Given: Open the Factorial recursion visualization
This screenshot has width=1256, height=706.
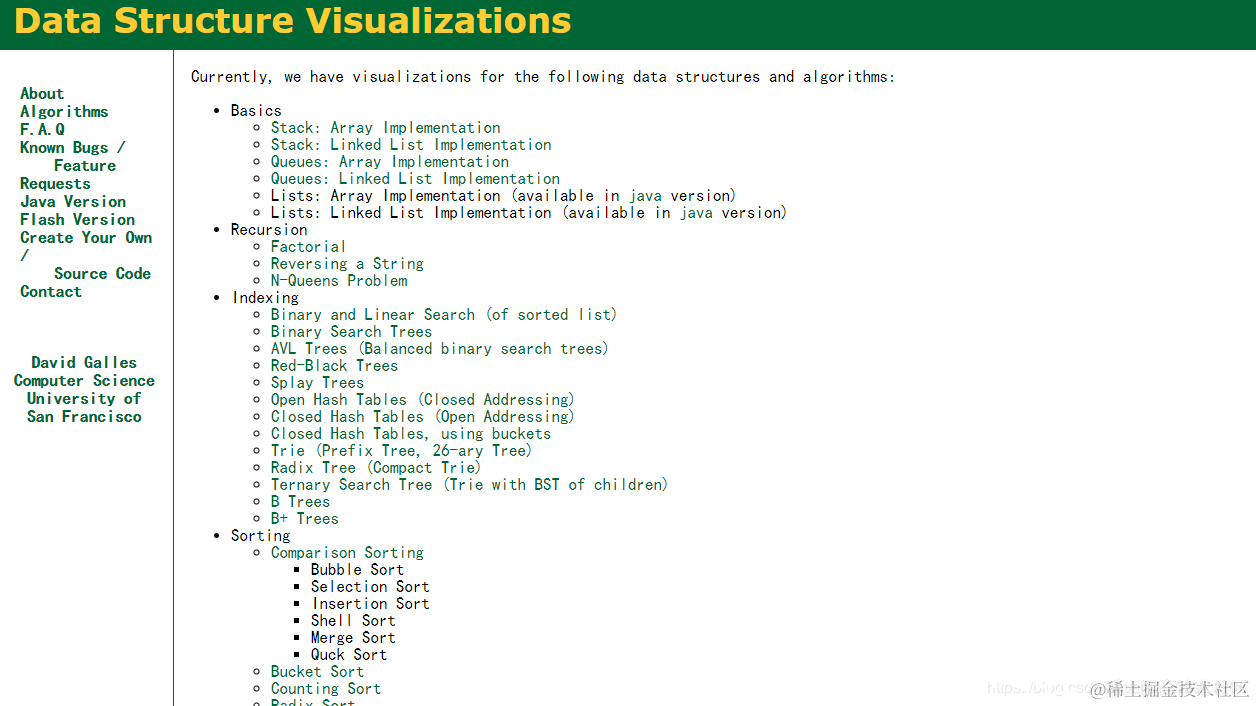Looking at the screenshot, I should (308, 247).
